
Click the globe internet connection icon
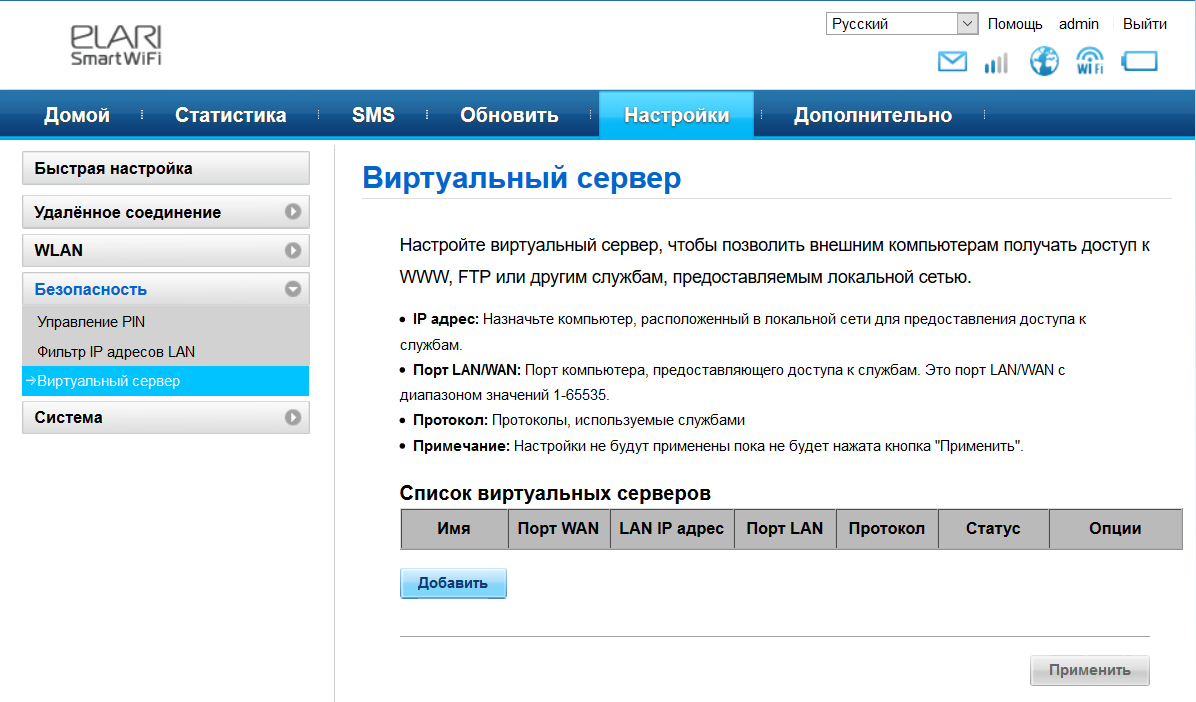[1044, 62]
